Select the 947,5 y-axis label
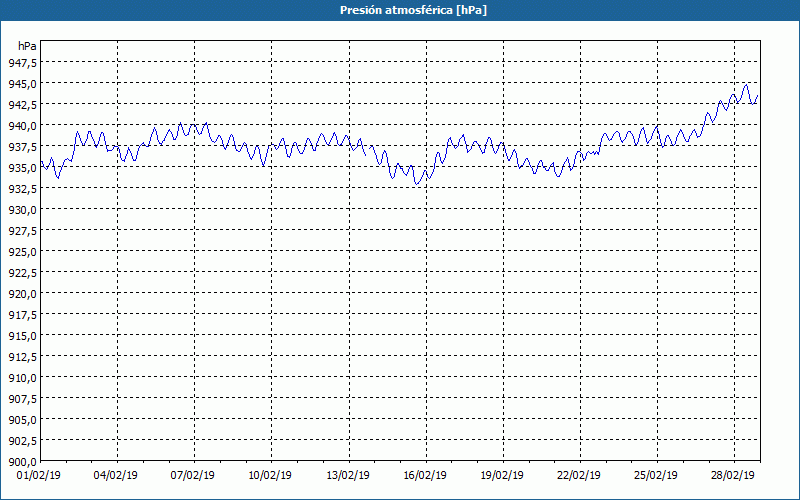 click(x=22, y=62)
